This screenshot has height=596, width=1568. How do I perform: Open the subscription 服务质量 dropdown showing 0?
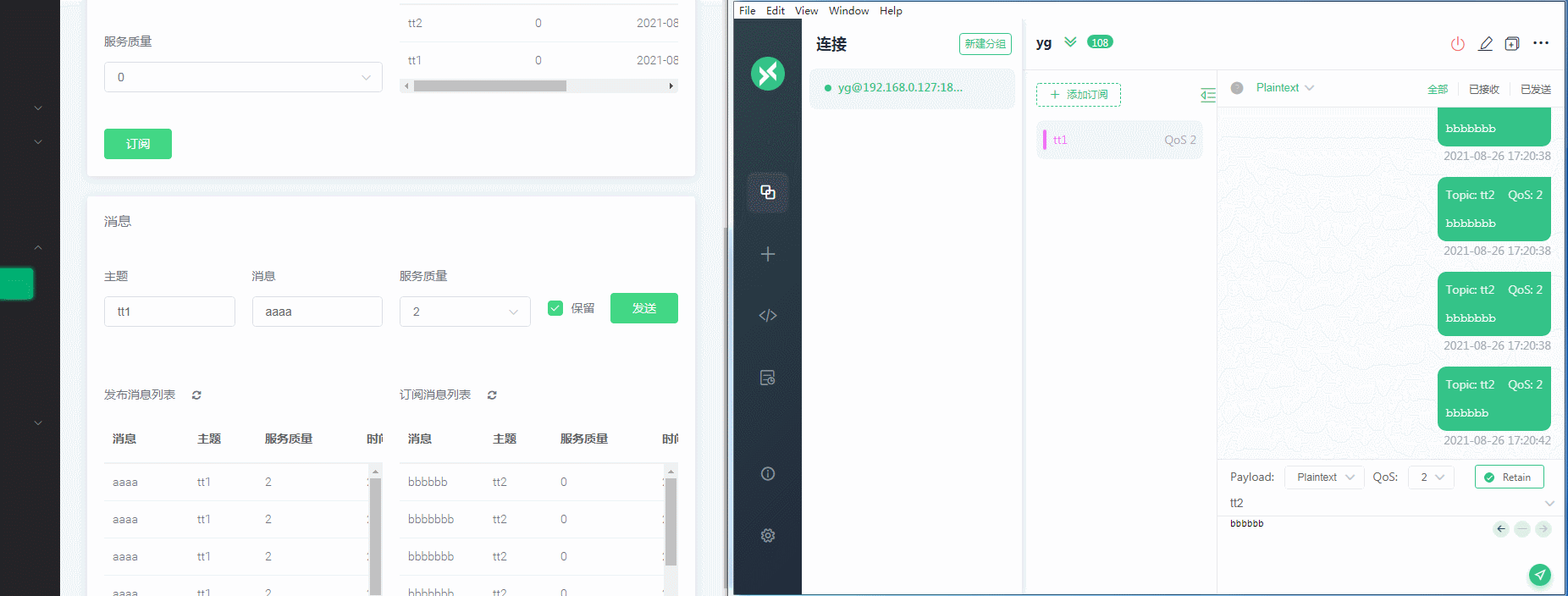(x=243, y=77)
